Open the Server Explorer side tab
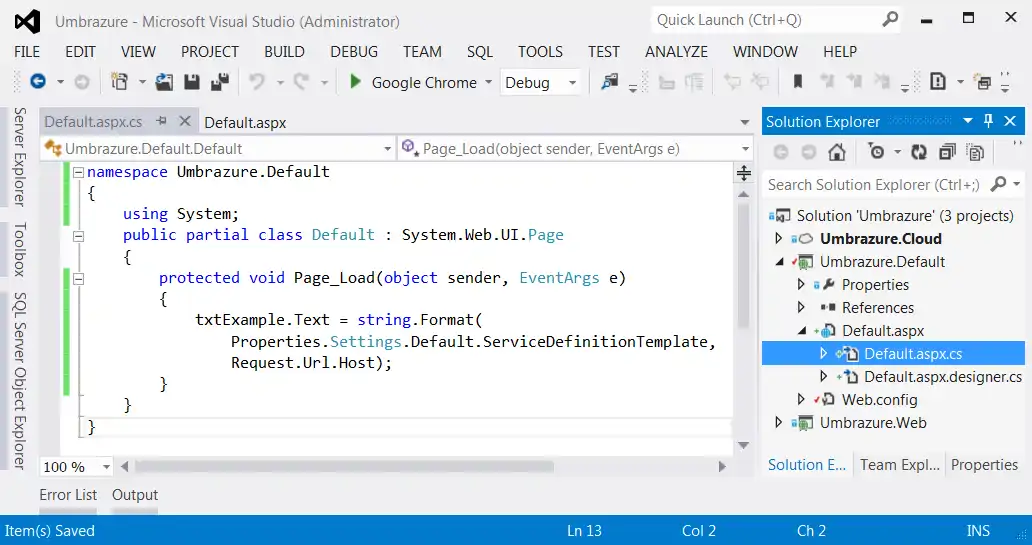 click(20, 157)
